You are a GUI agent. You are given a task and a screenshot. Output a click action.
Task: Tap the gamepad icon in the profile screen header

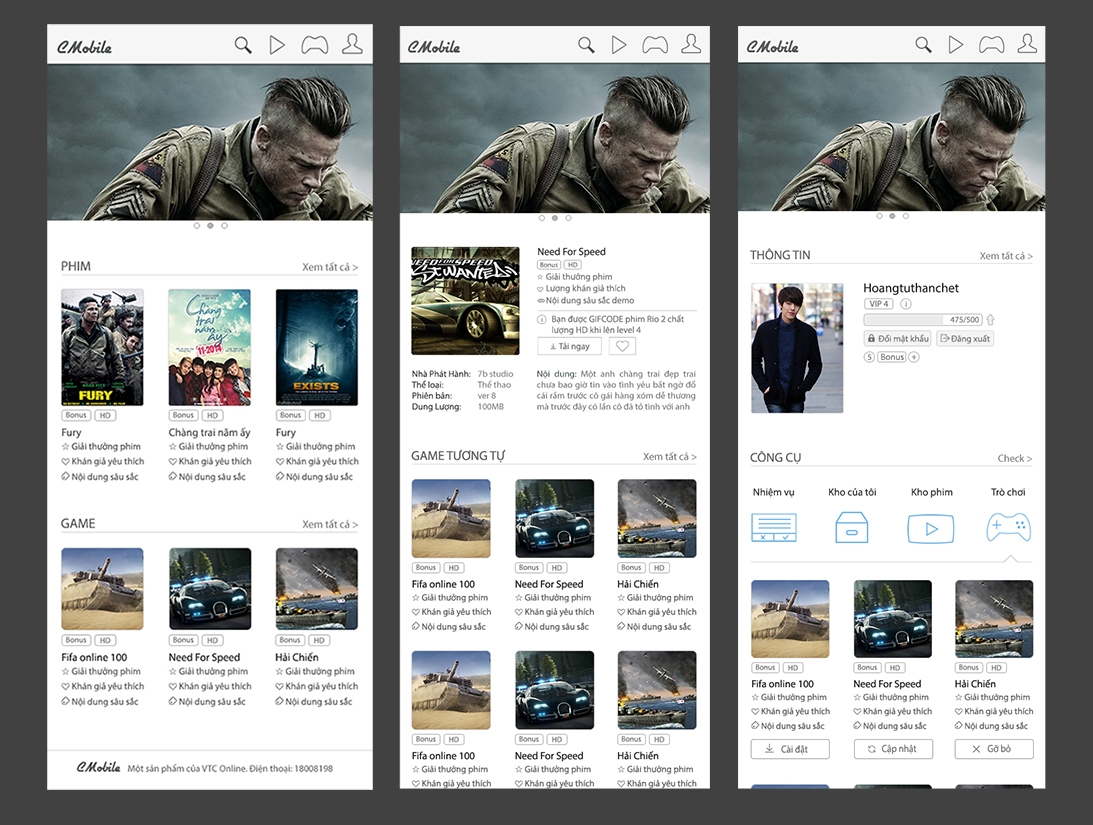(991, 45)
